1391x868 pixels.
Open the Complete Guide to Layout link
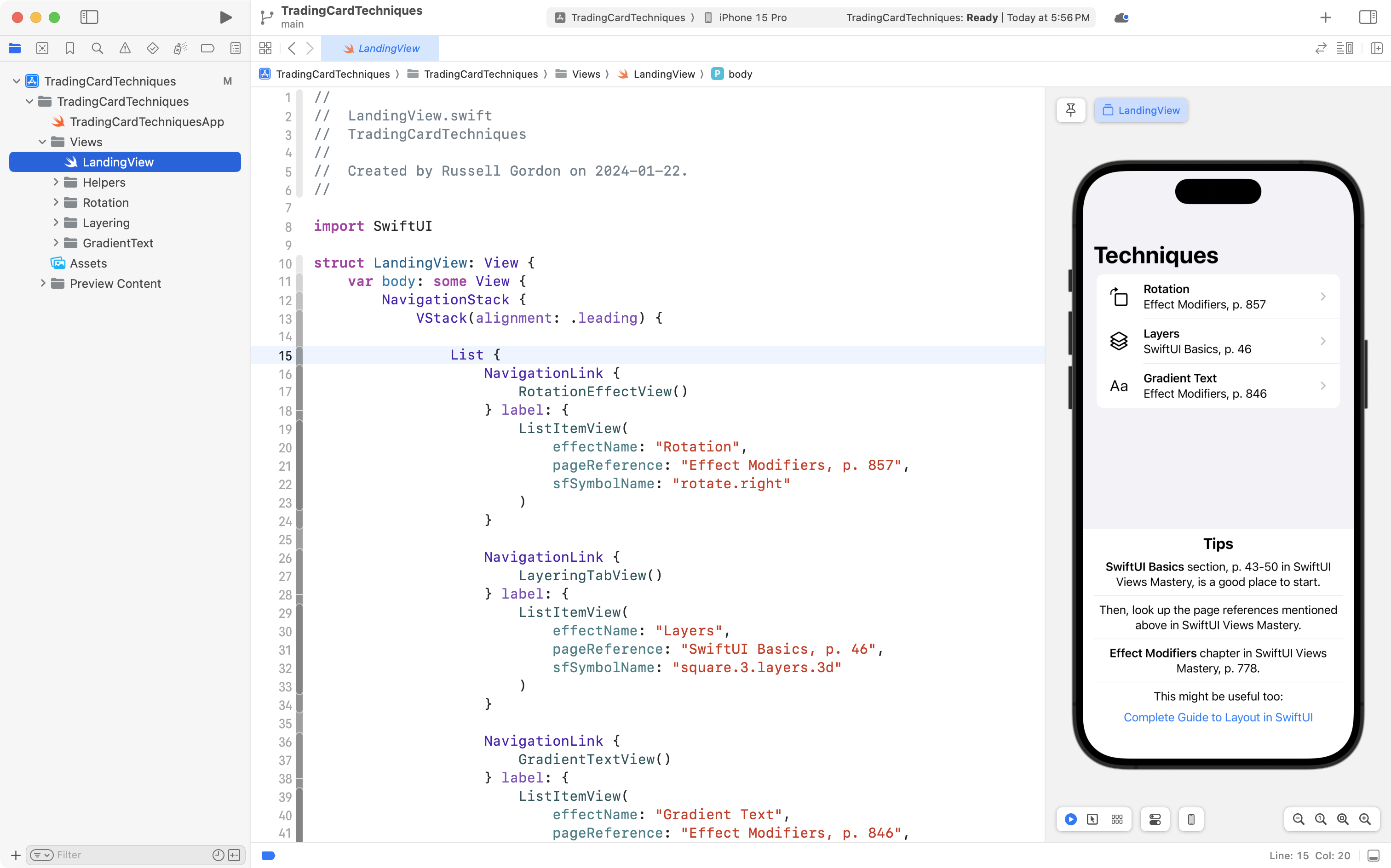click(1218, 717)
